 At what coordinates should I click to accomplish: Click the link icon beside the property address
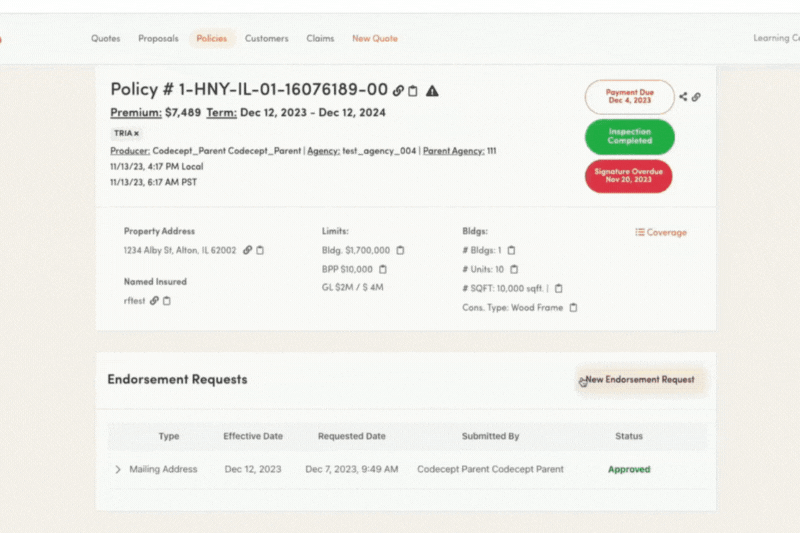pyautogui.click(x=247, y=250)
